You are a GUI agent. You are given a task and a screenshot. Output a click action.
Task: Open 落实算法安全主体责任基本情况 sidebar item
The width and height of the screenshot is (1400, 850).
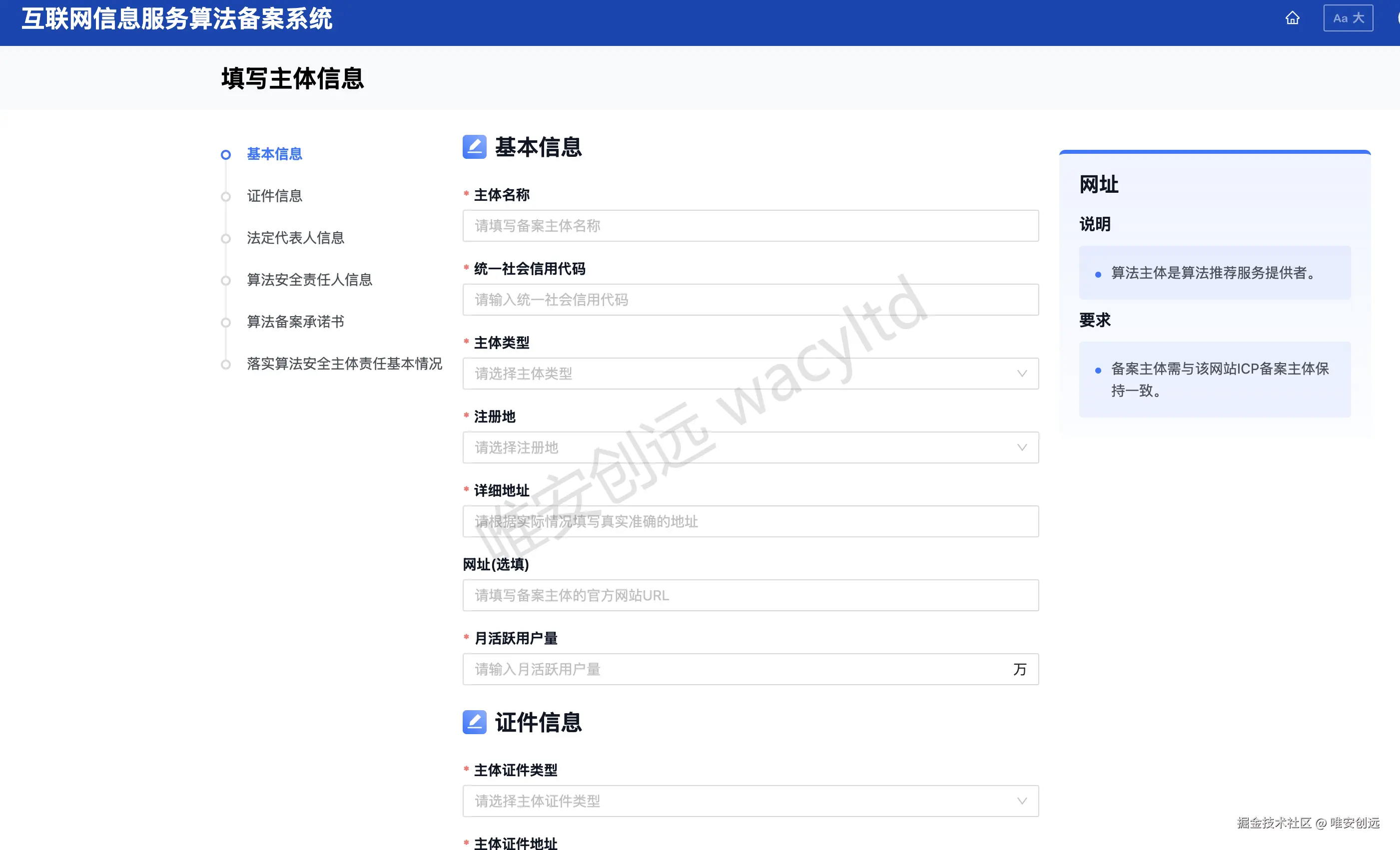(344, 364)
